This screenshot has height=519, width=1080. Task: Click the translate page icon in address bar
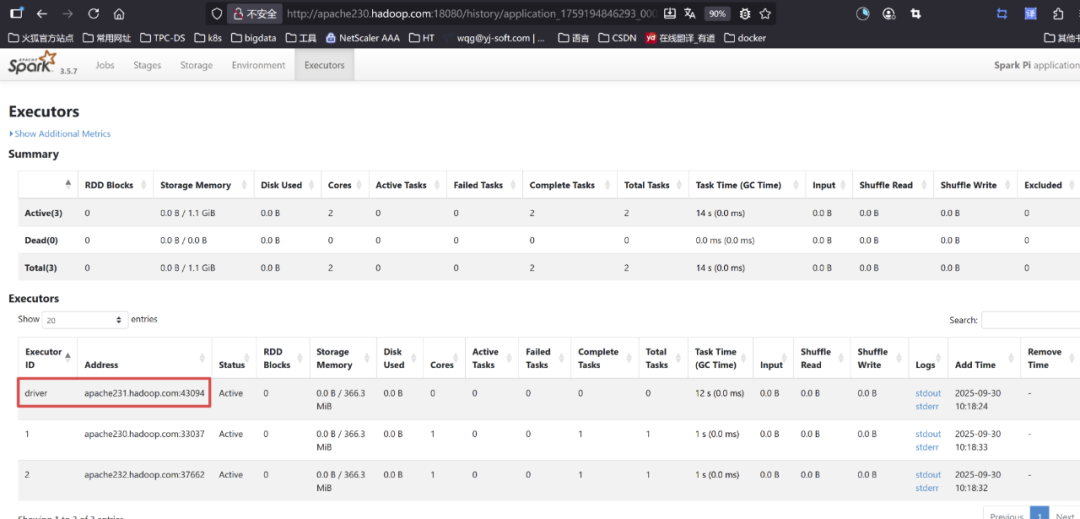[x=689, y=13]
